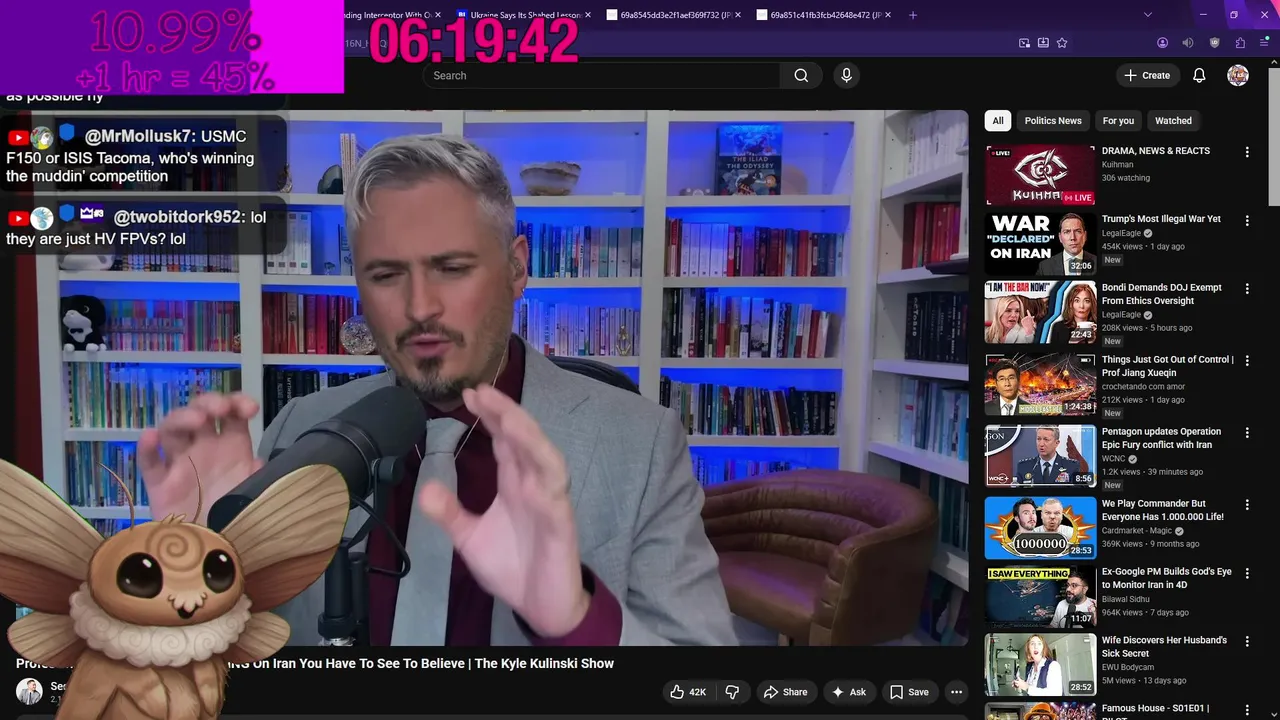Open options for Things Just Got Out of Control
The height and width of the screenshot is (720, 1280).
coord(1247,361)
